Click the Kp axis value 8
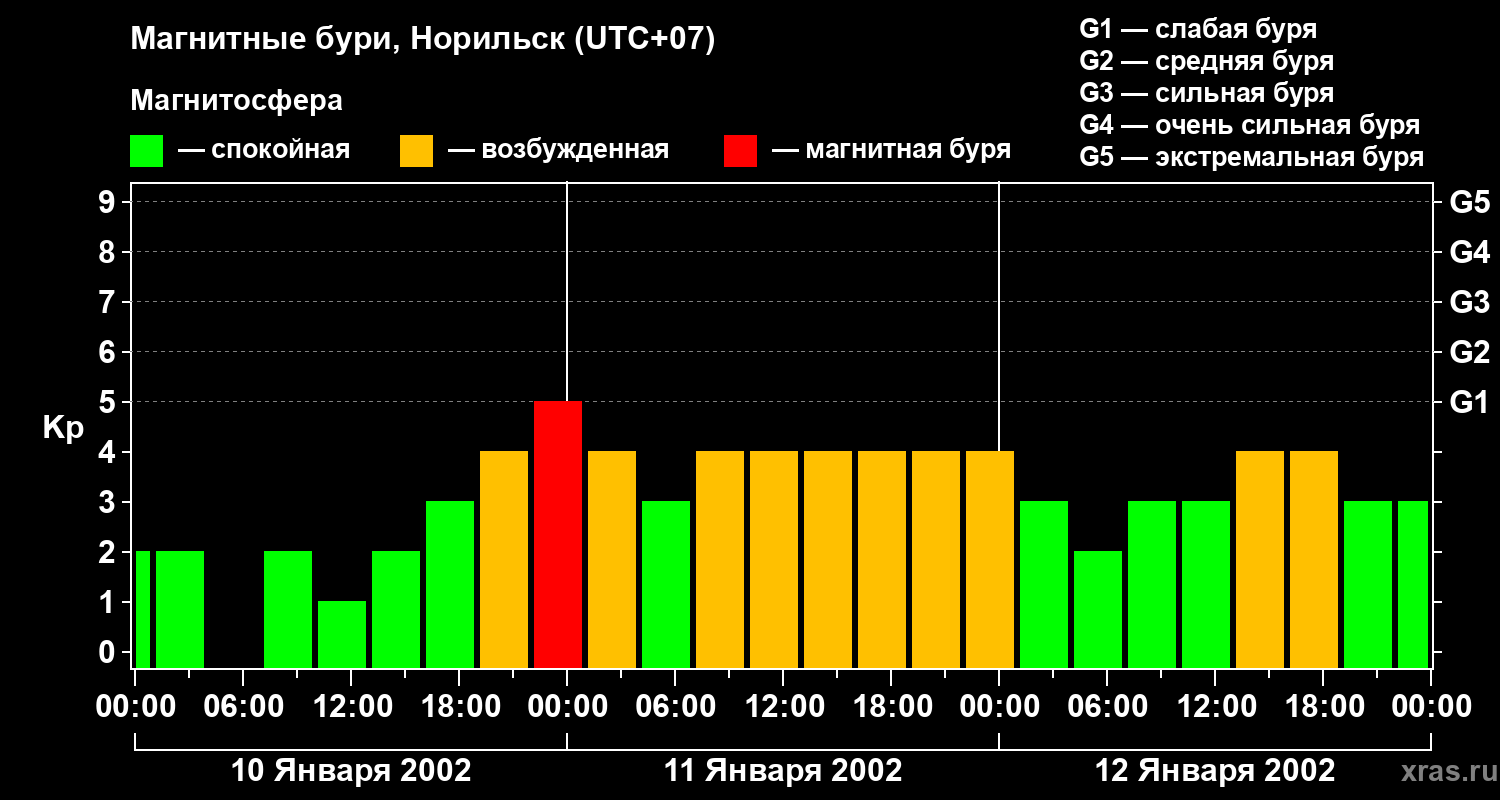Image resolution: width=1500 pixels, height=800 pixels. 109,252
